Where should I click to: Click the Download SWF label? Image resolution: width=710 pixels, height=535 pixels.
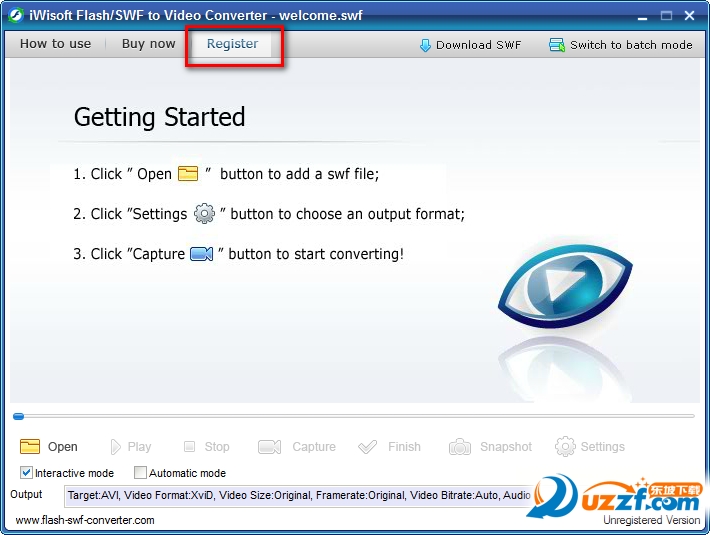coord(479,45)
